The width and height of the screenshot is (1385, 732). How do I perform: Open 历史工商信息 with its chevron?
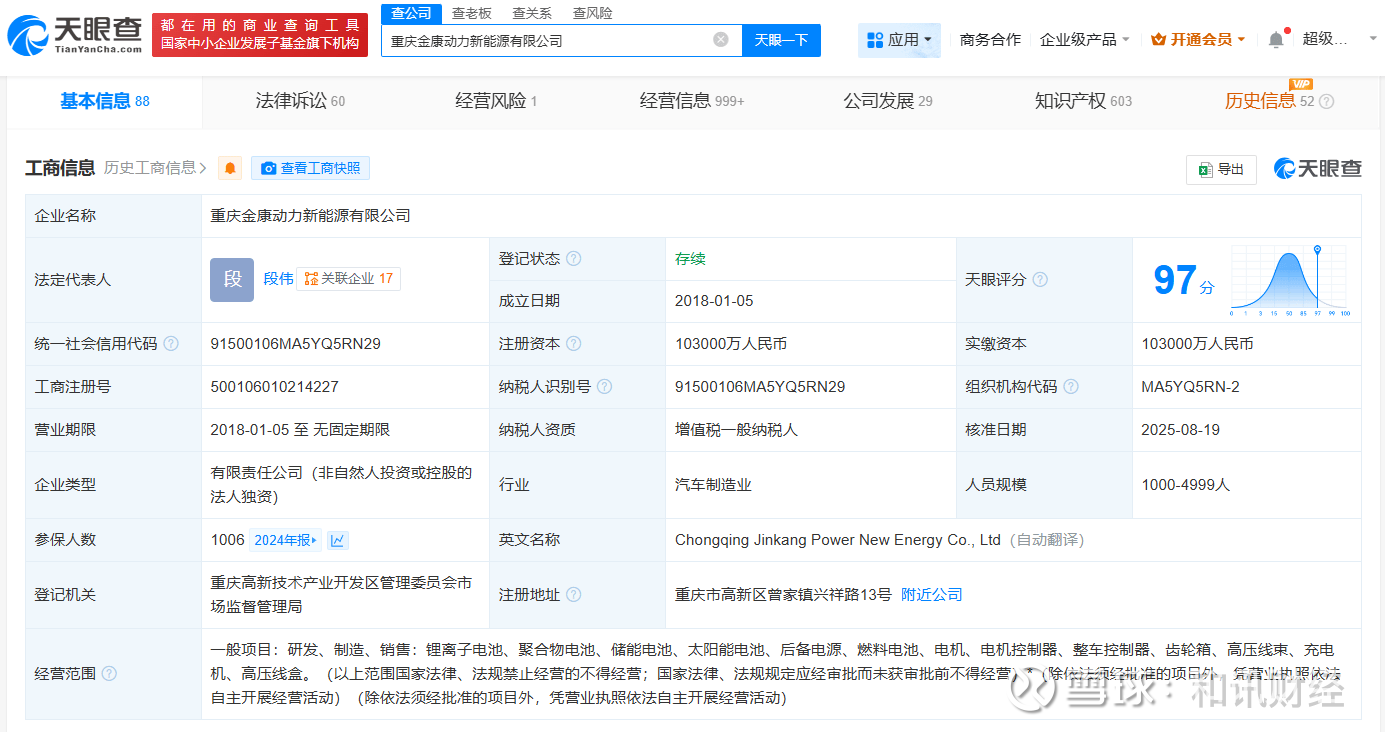(155, 168)
